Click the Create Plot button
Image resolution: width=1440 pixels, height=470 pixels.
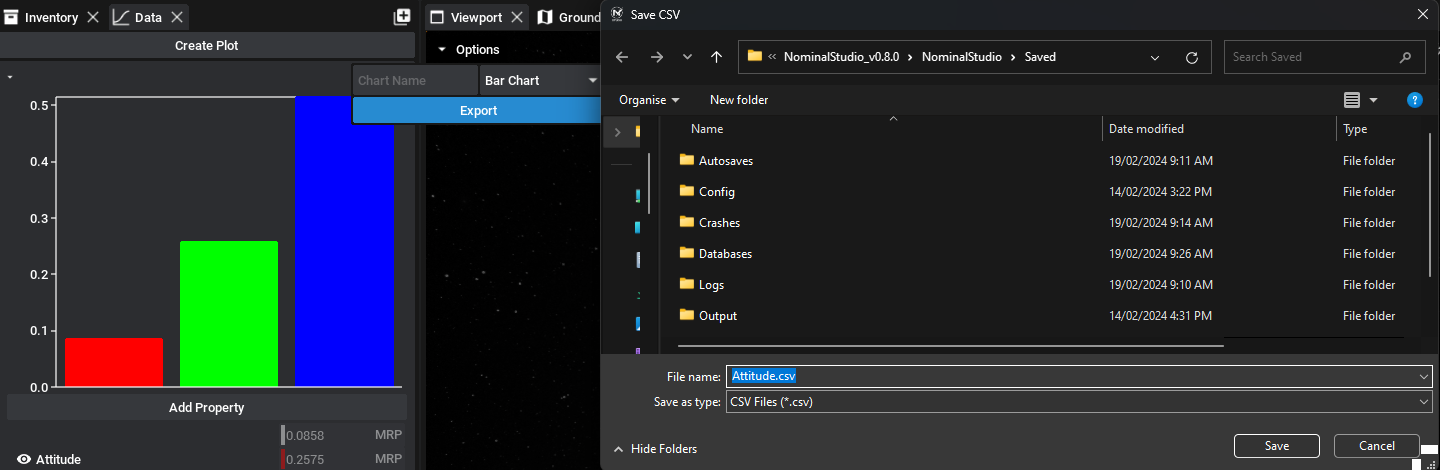[207, 45]
